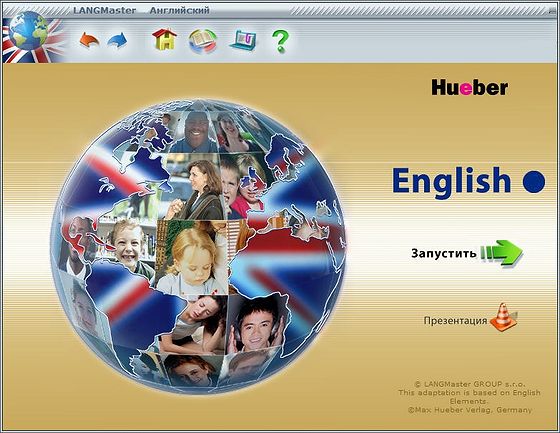This screenshot has height=433, width=560.
Task: Open the dictionary book icon
Action: click(202, 41)
